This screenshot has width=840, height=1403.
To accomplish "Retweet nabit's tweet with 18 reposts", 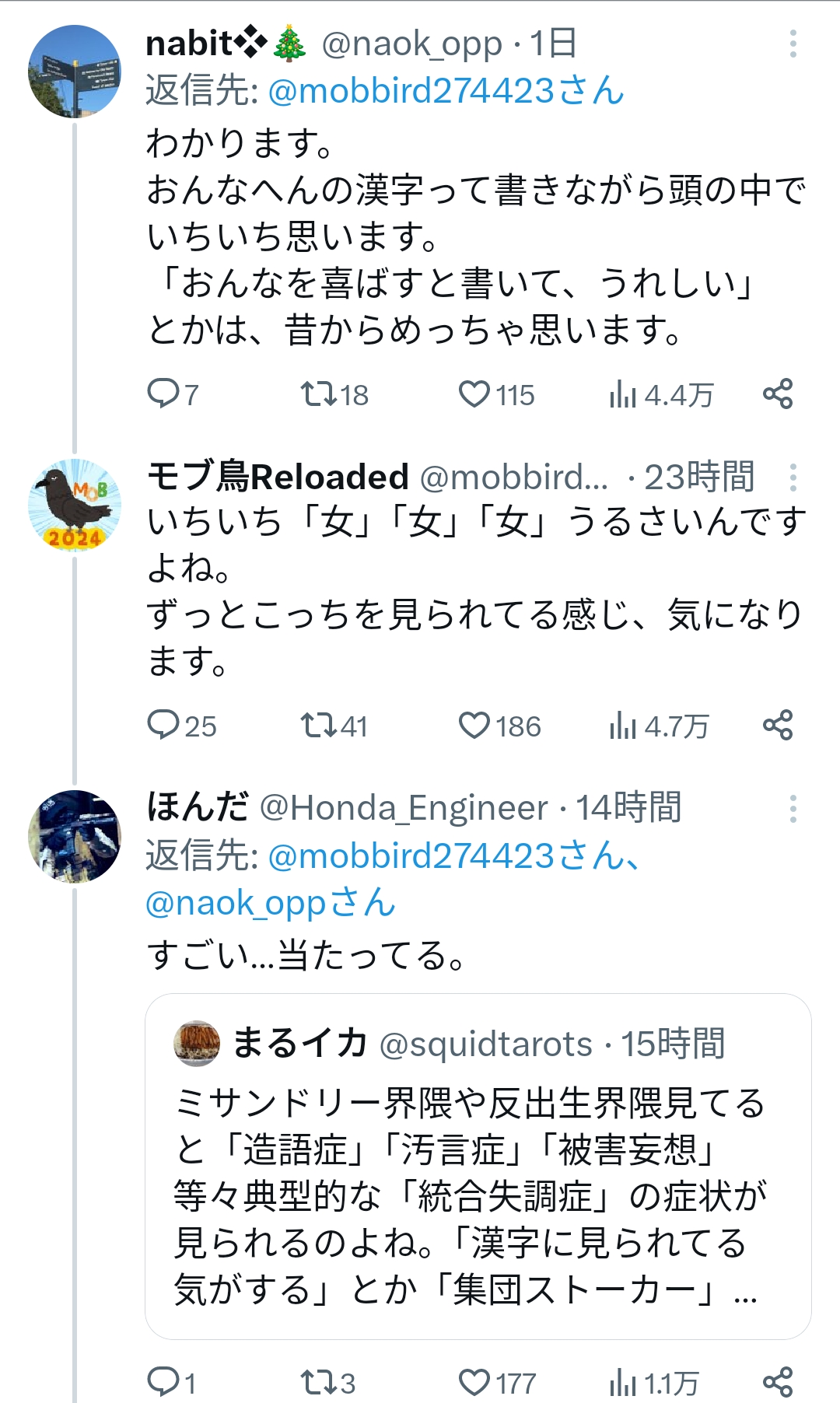I will [334, 394].
